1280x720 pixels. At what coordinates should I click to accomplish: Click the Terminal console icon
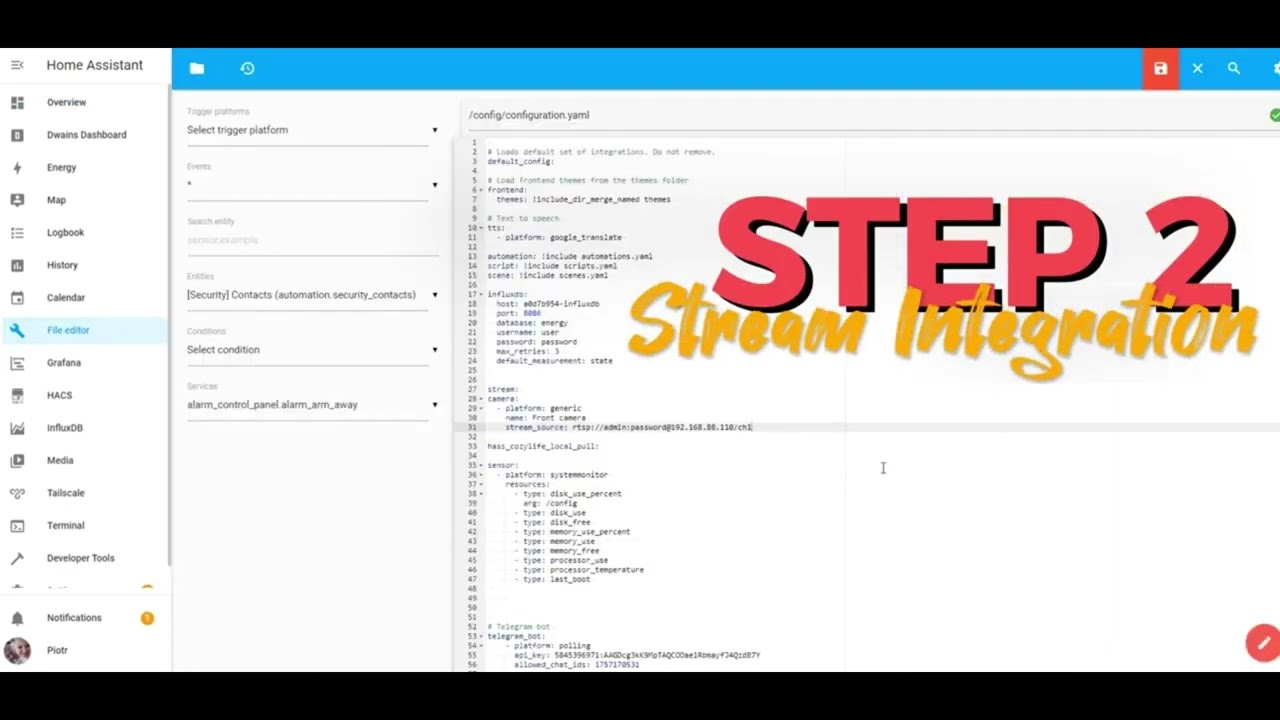pos(17,525)
